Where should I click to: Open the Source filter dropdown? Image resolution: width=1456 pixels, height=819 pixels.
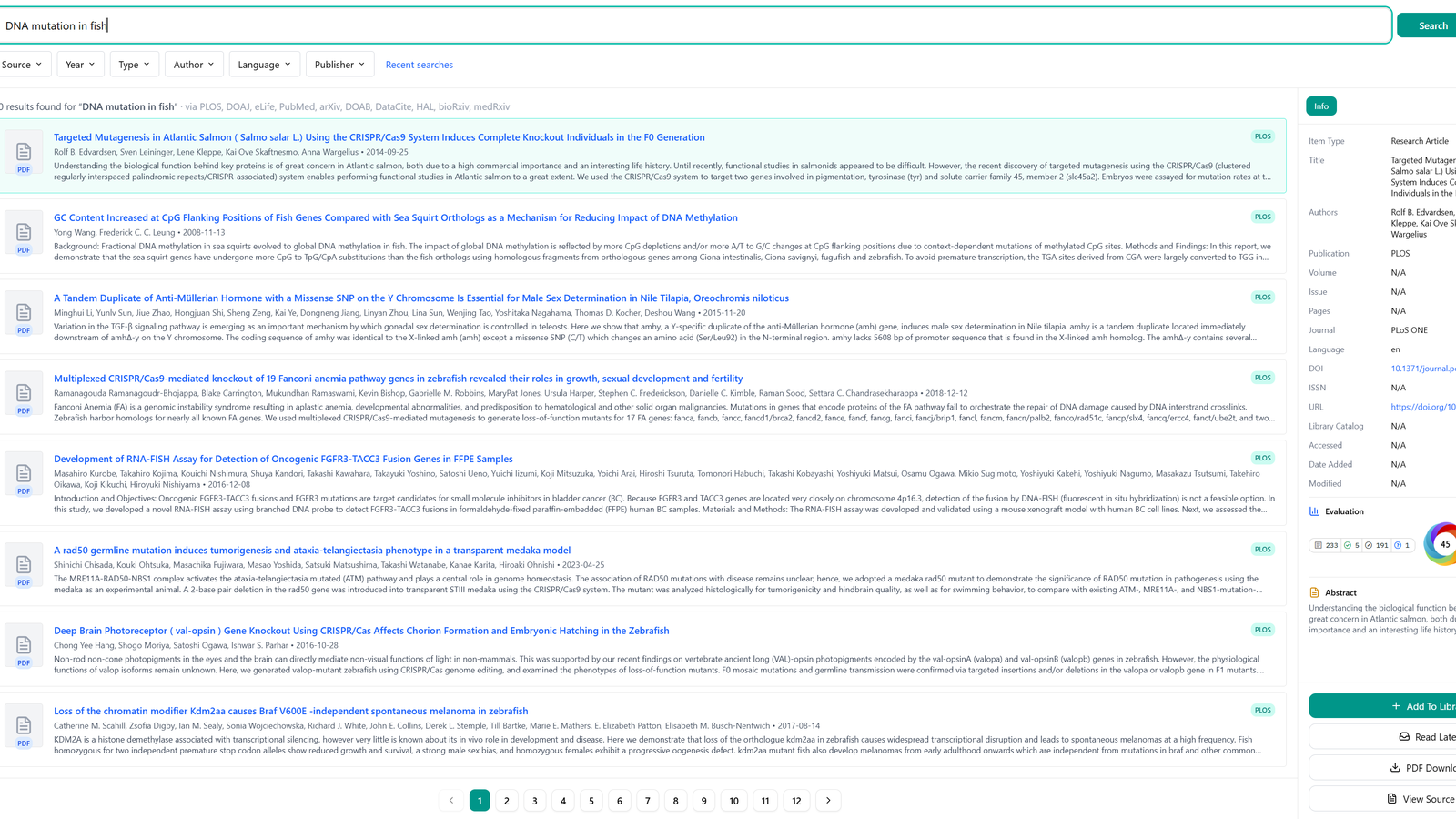coord(23,65)
